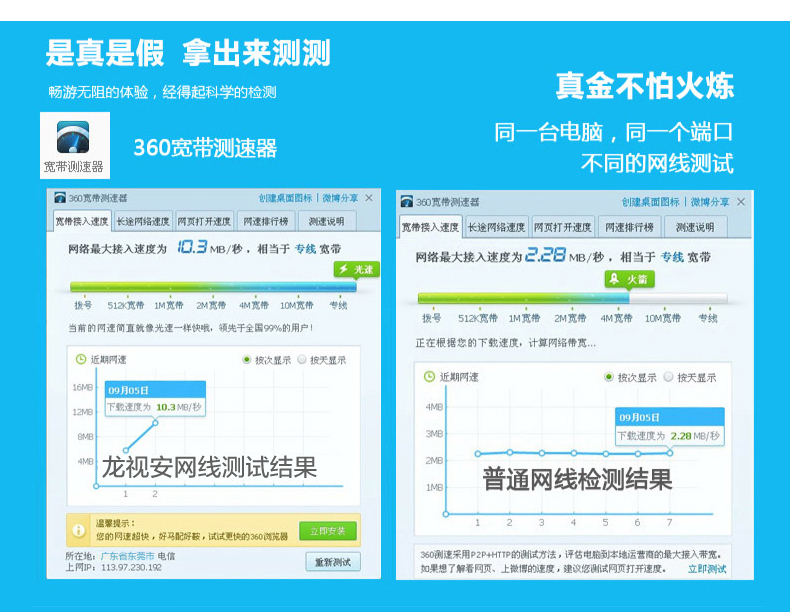Open 宽带接入速度 tab in right window
The image size is (790, 616).
(430, 228)
